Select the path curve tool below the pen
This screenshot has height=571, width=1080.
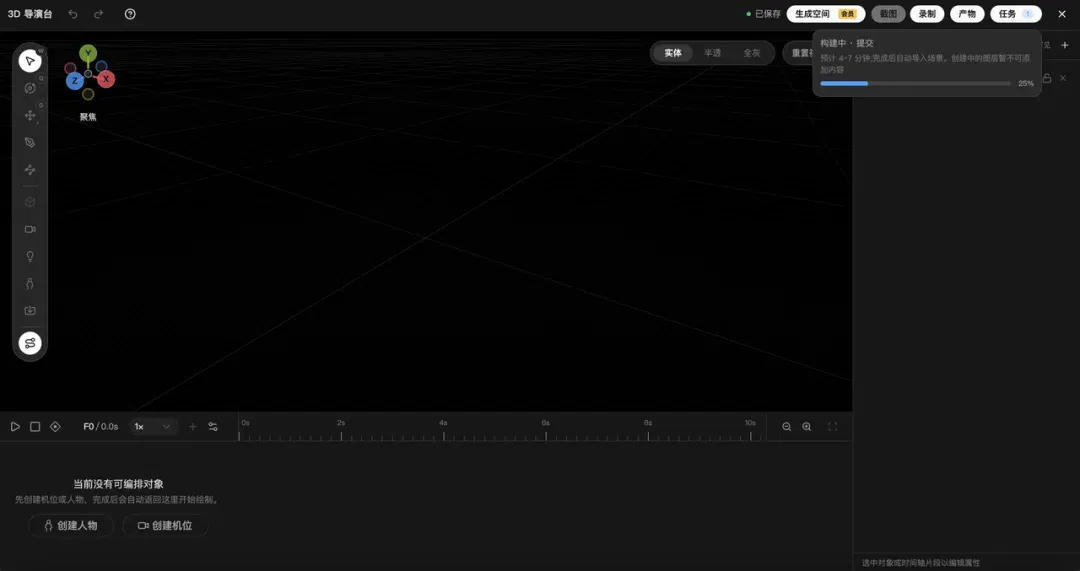30,169
